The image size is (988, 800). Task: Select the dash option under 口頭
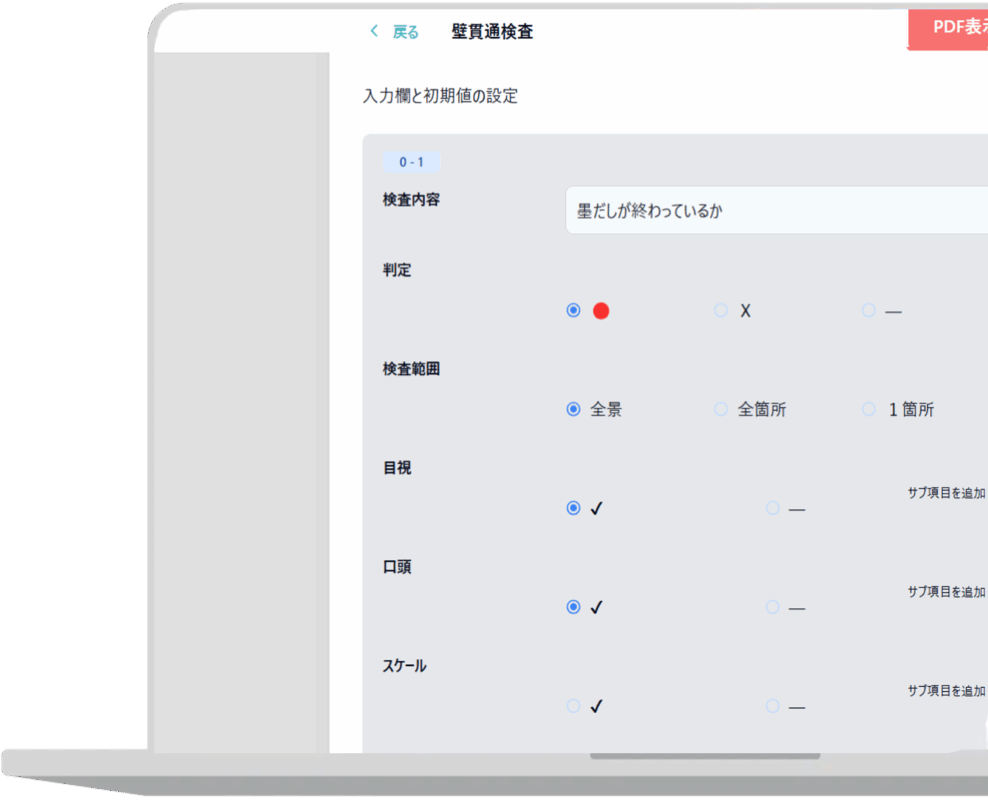coord(772,607)
